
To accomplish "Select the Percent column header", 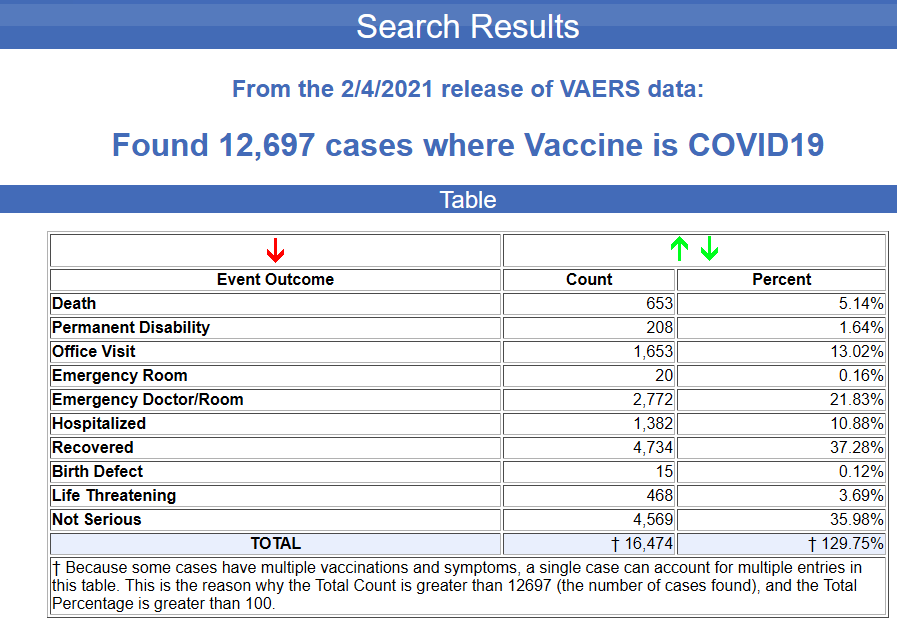I will pyautogui.click(x=781, y=280).
